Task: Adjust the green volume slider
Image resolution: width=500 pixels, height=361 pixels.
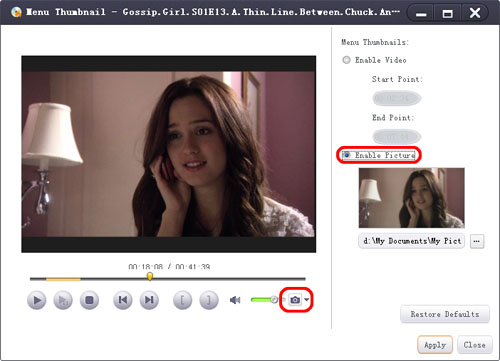Action: (264, 300)
